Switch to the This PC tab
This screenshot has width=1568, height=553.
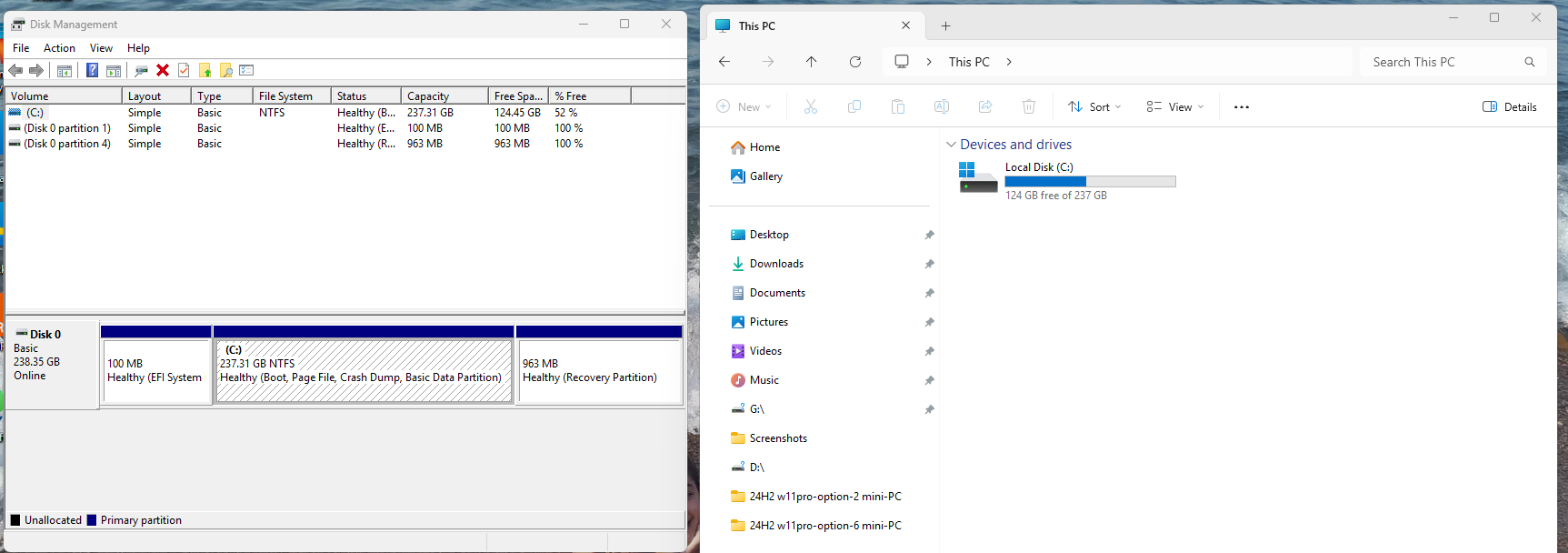[814, 26]
